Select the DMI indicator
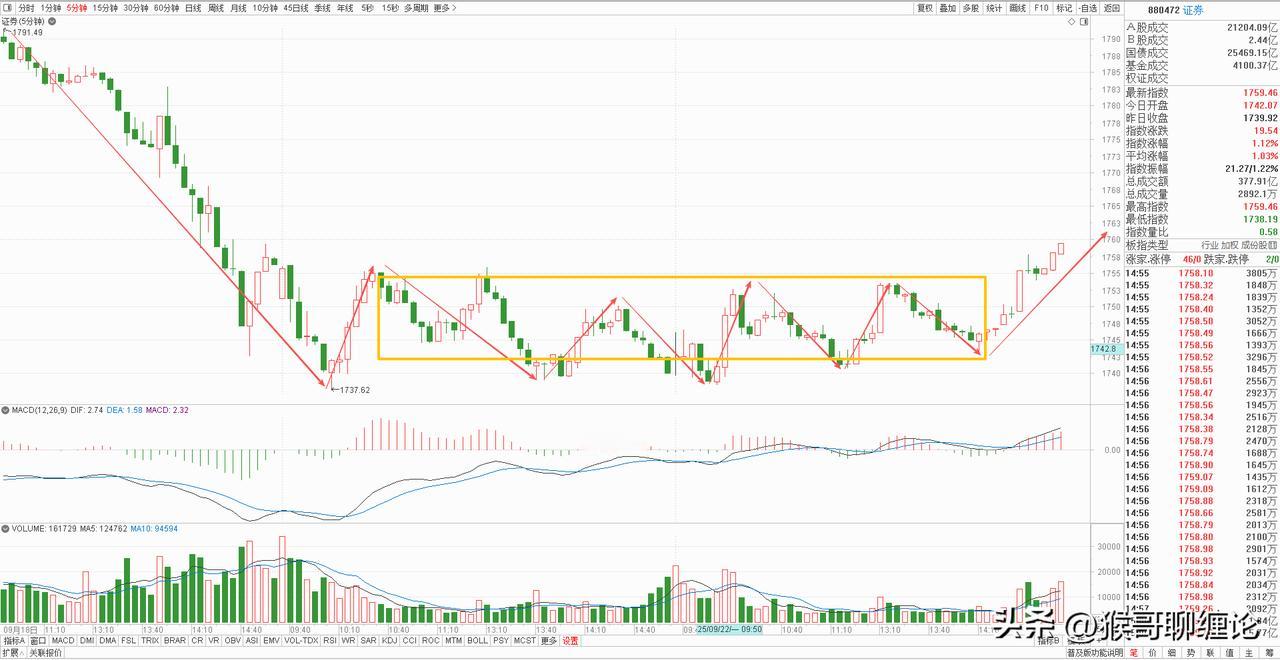 (87, 641)
